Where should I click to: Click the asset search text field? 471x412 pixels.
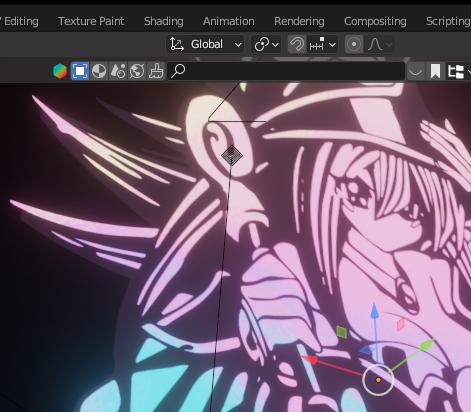[286, 71]
